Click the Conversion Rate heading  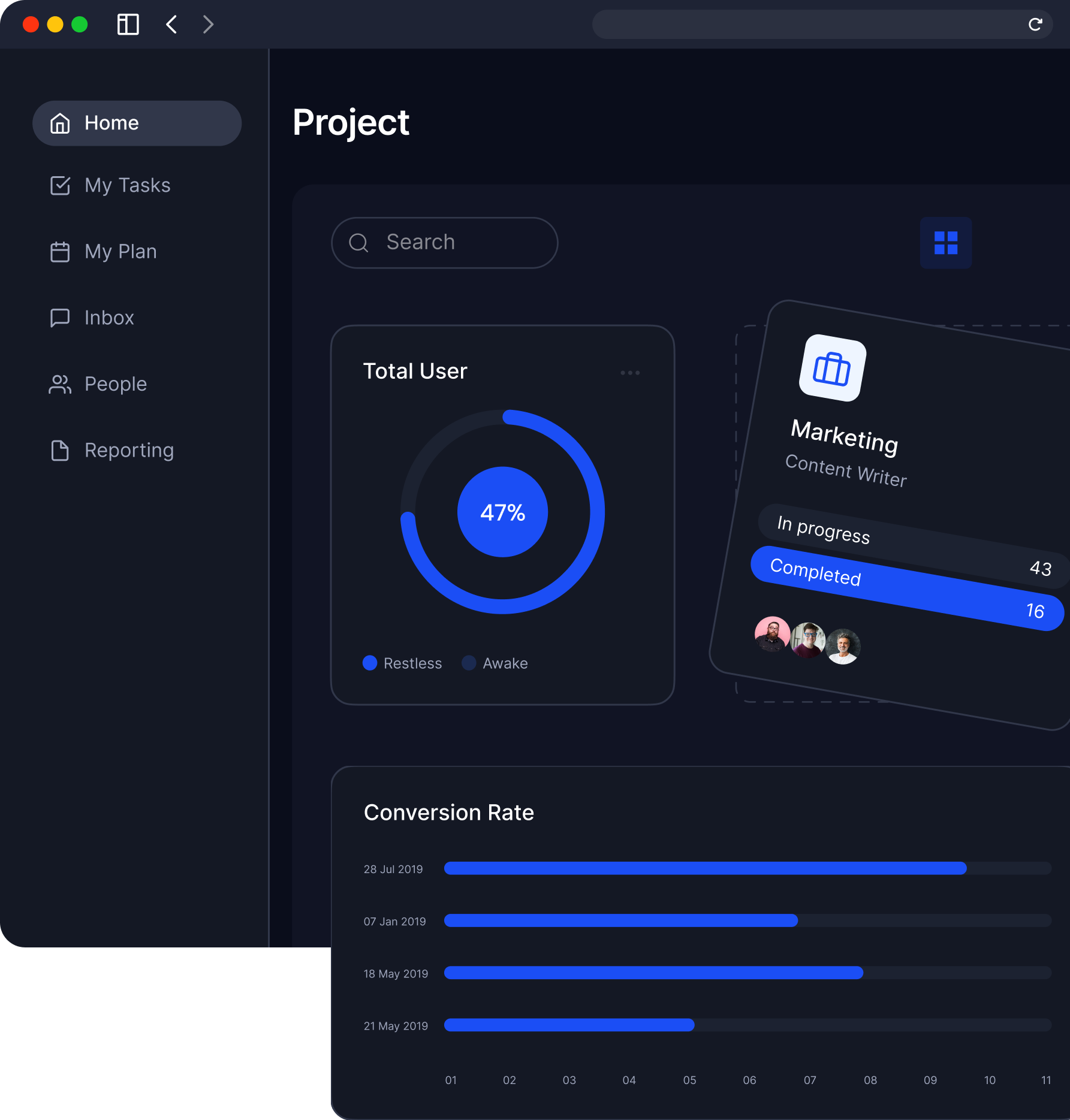tap(448, 813)
